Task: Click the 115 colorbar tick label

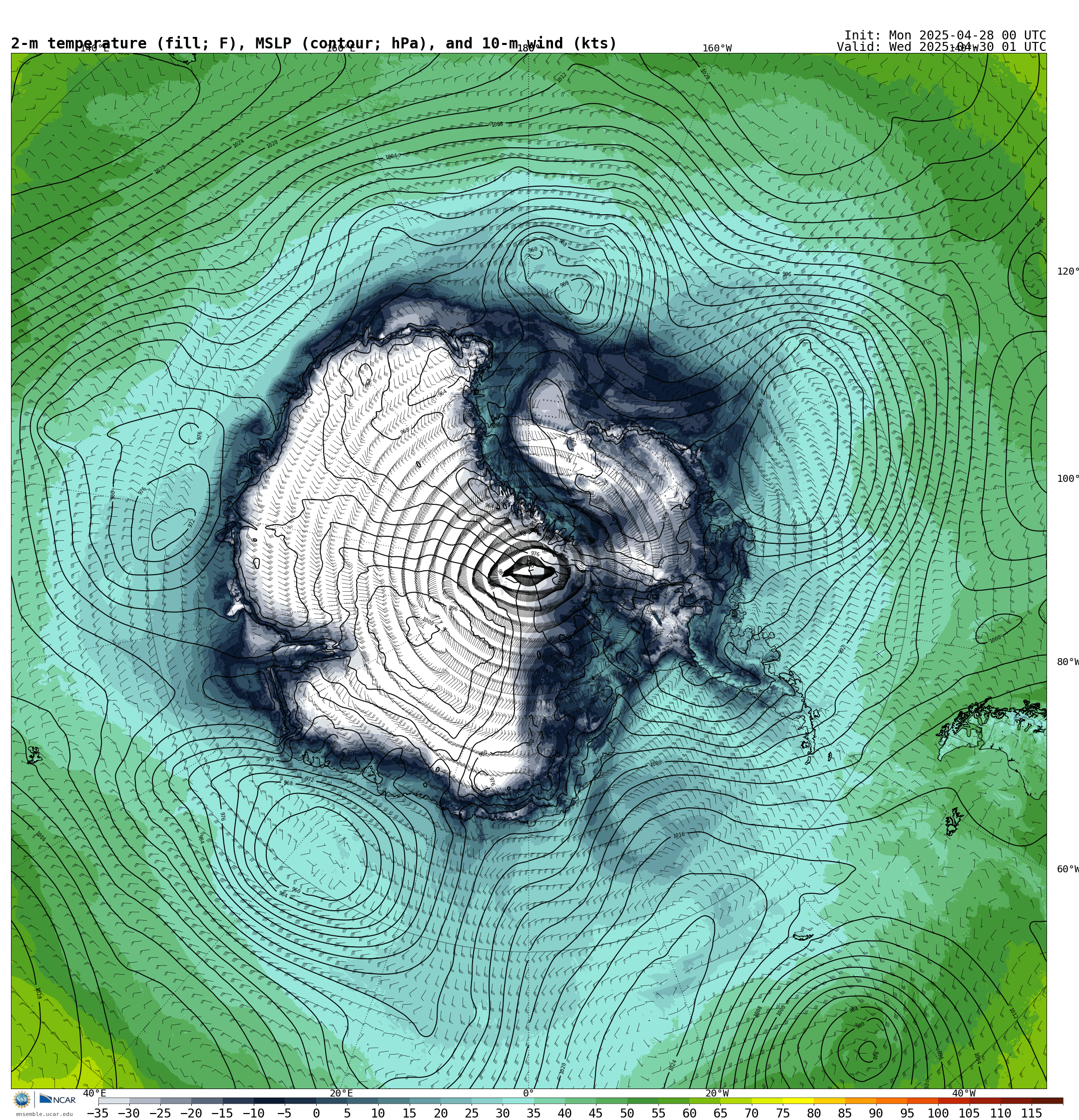Action: pos(1032,1113)
